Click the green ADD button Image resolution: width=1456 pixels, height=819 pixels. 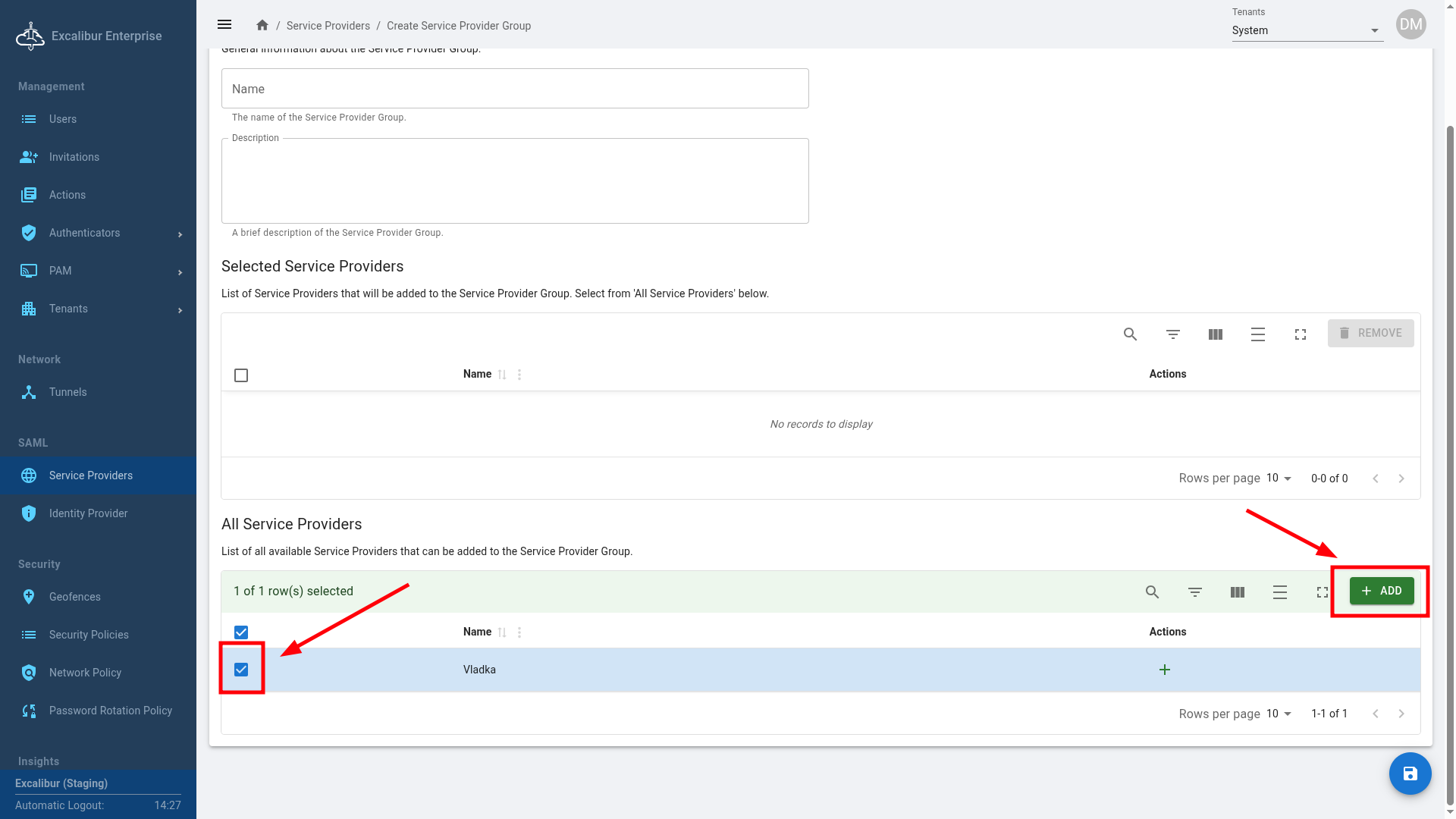point(1381,591)
